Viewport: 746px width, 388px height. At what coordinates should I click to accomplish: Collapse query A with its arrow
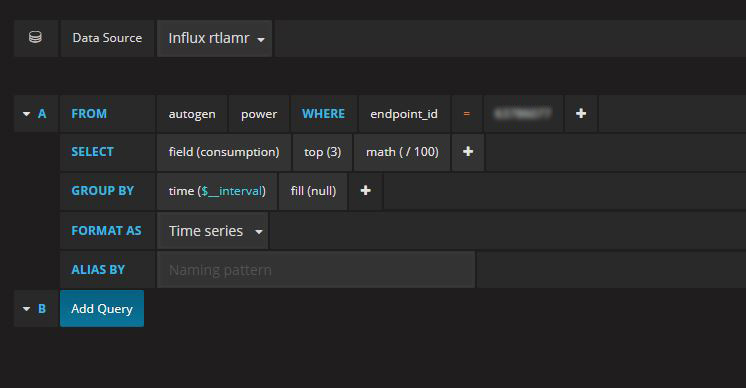(x=27, y=114)
